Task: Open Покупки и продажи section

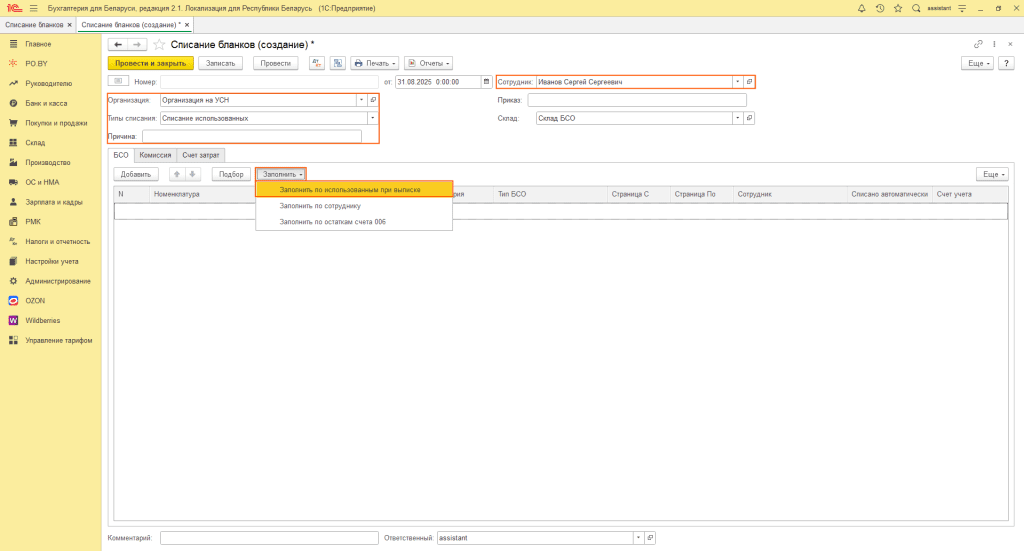Action: [x=56, y=123]
